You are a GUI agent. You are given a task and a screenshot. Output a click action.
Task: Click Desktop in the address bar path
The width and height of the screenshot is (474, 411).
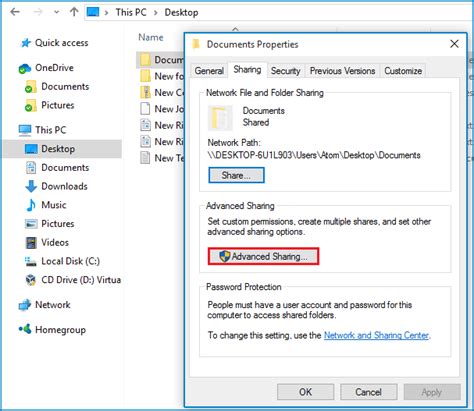point(181,13)
